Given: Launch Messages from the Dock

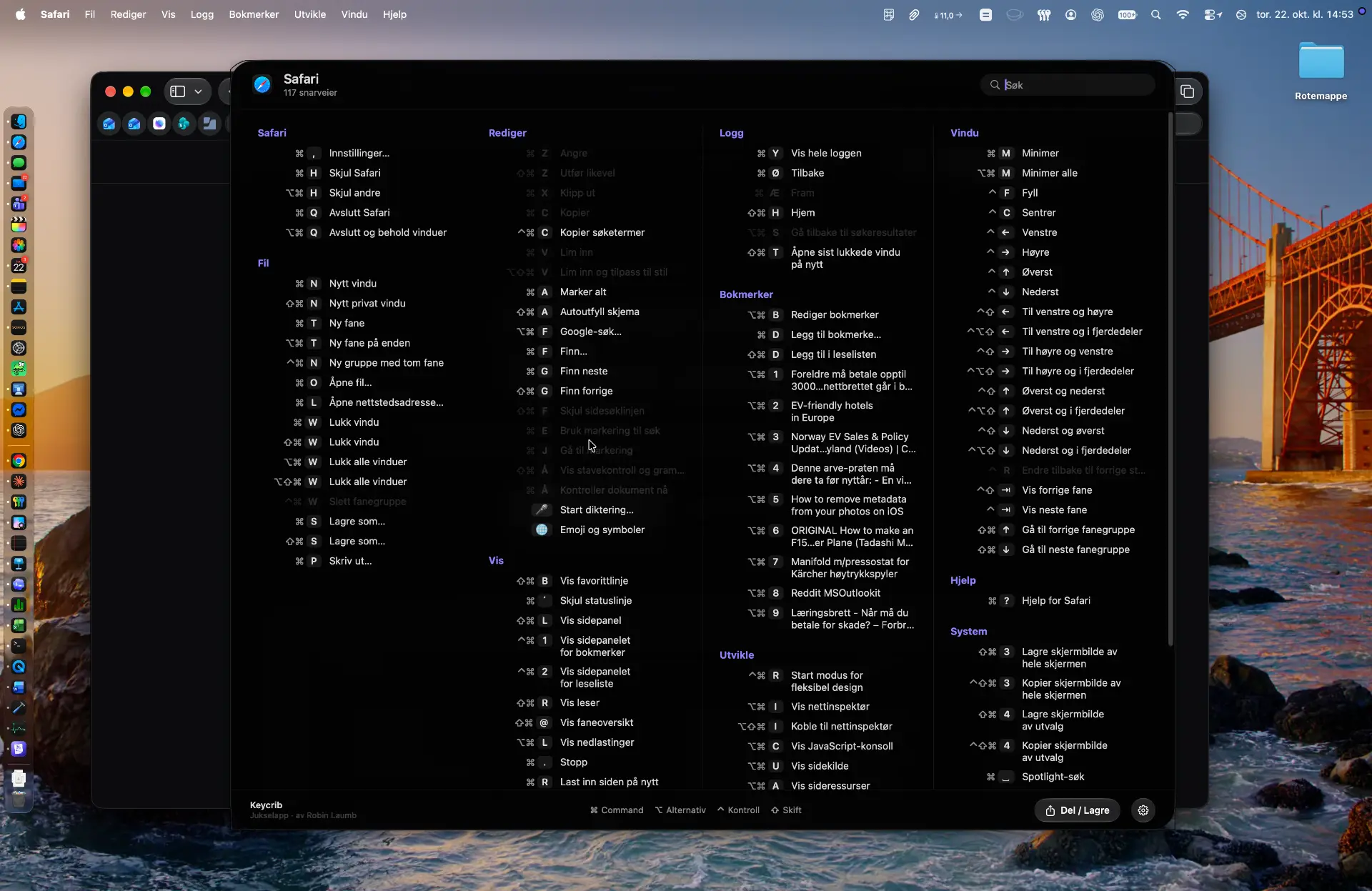Looking at the screenshot, I should coord(19,163).
